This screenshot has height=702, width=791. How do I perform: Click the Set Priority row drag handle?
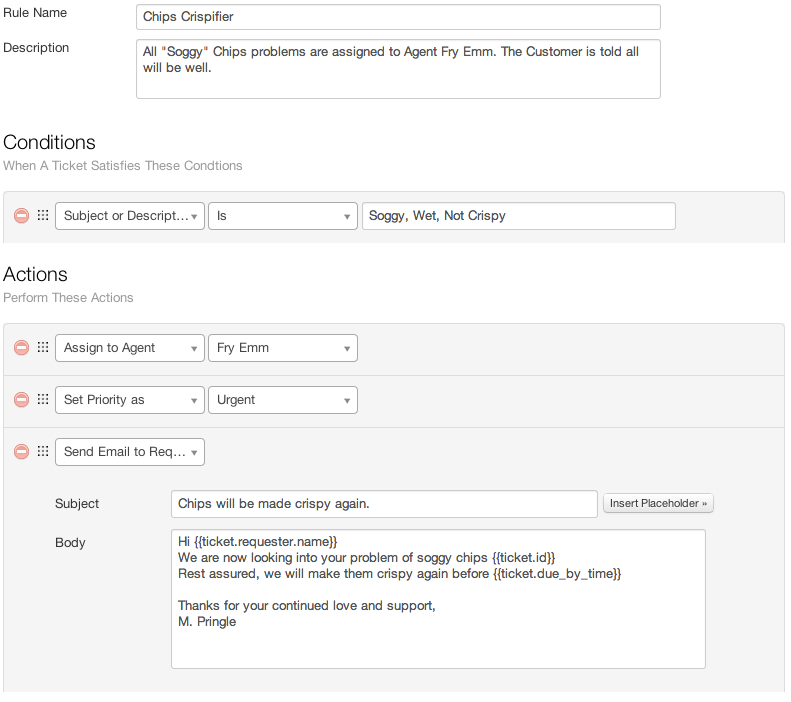point(43,400)
